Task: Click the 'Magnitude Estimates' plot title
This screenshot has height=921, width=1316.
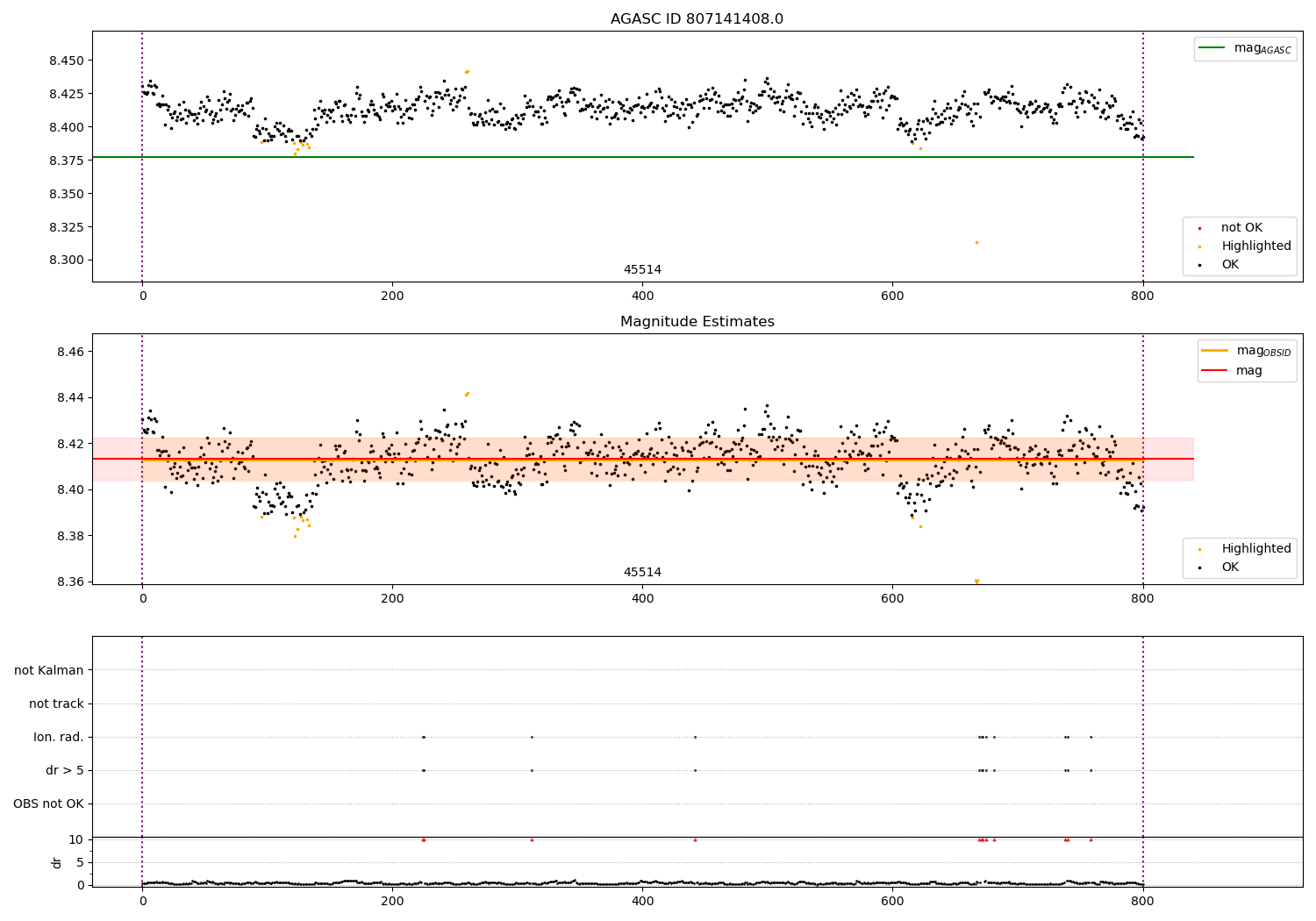Action: coord(697,322)
